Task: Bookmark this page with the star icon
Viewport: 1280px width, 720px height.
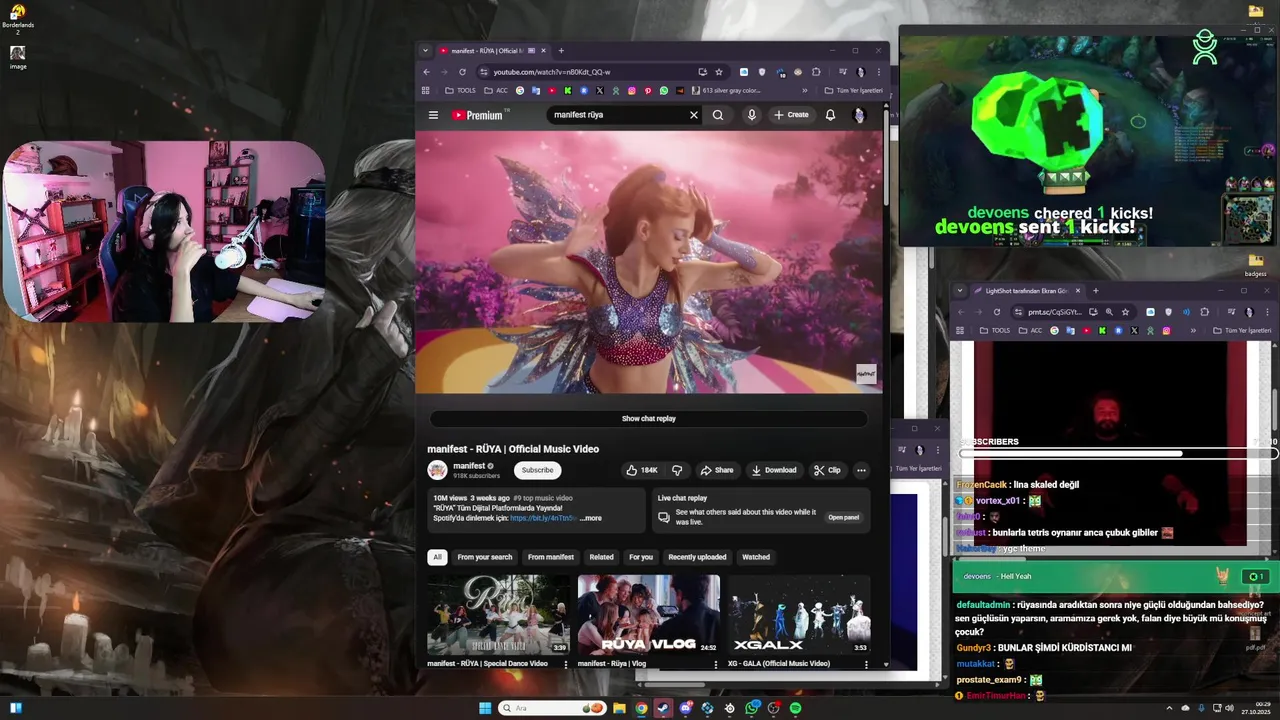Action: 718,72
